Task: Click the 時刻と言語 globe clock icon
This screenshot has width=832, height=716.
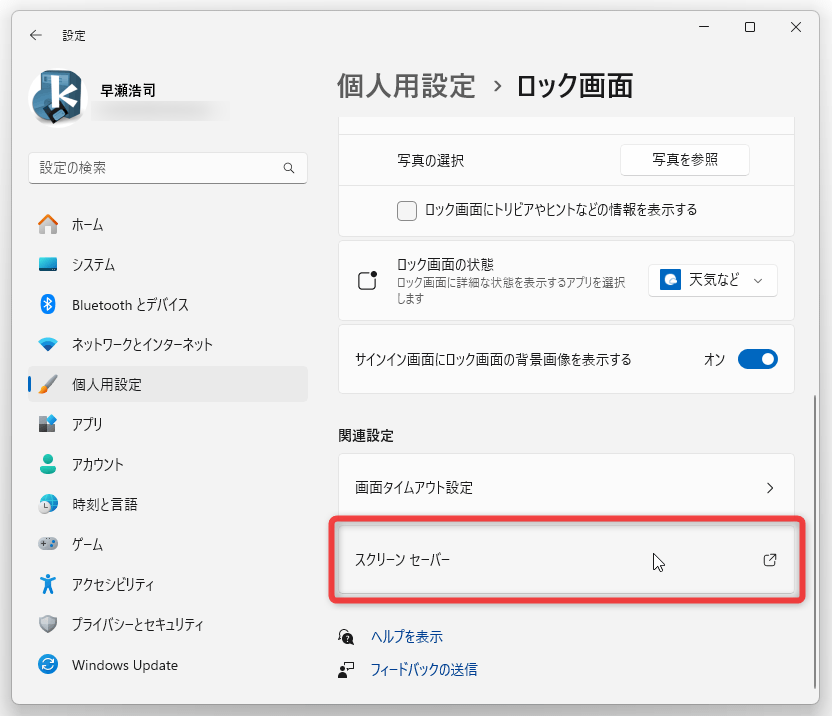Action: [x=48, y=504]
